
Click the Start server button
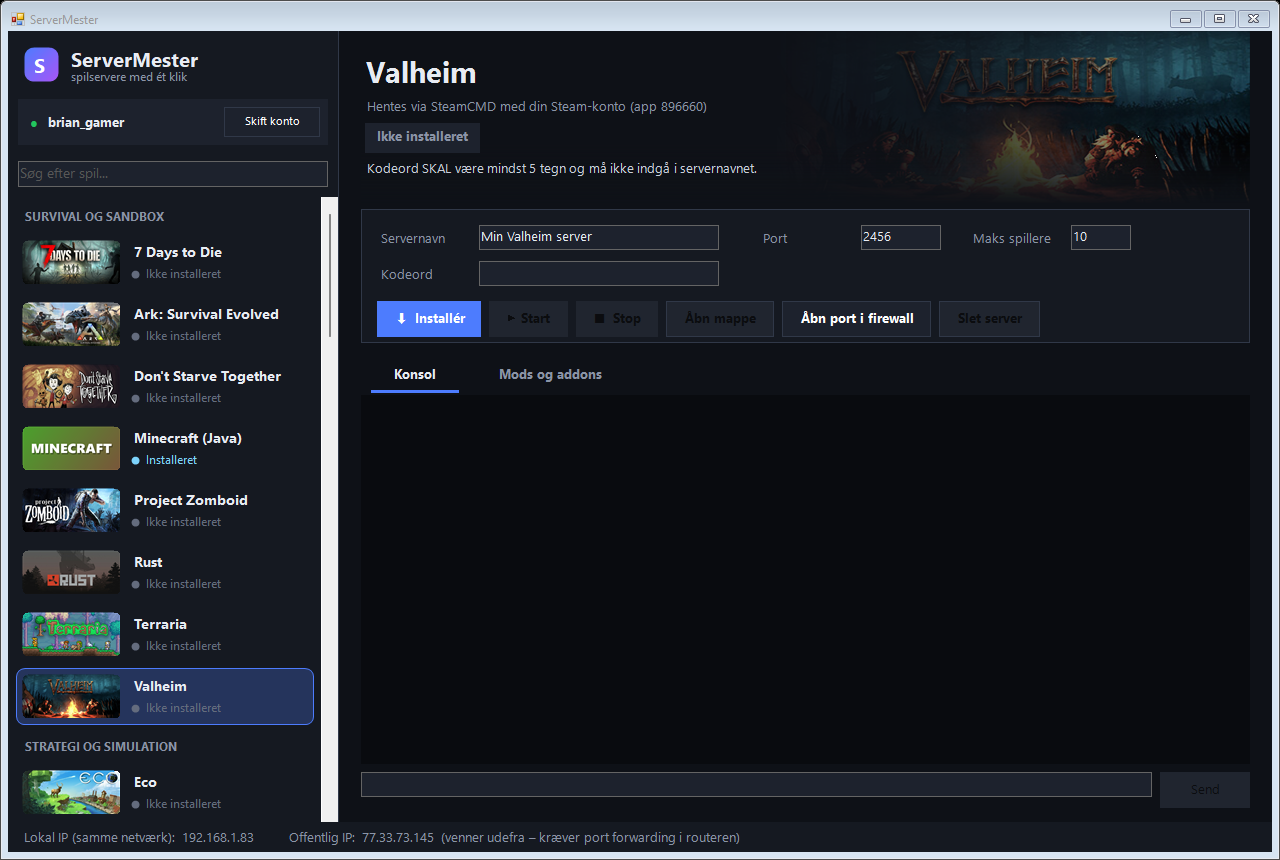[528, 319]
